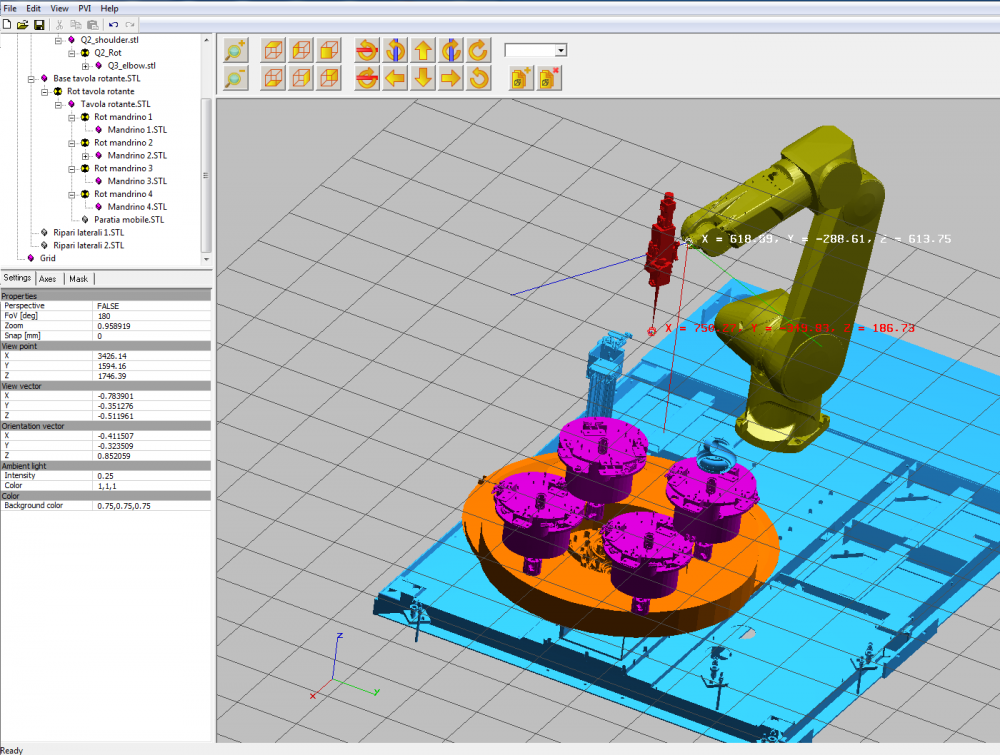Expand the Q3_elbow.stl tree node
This screenshot has height=755, width=1000.
coord(85,66)
